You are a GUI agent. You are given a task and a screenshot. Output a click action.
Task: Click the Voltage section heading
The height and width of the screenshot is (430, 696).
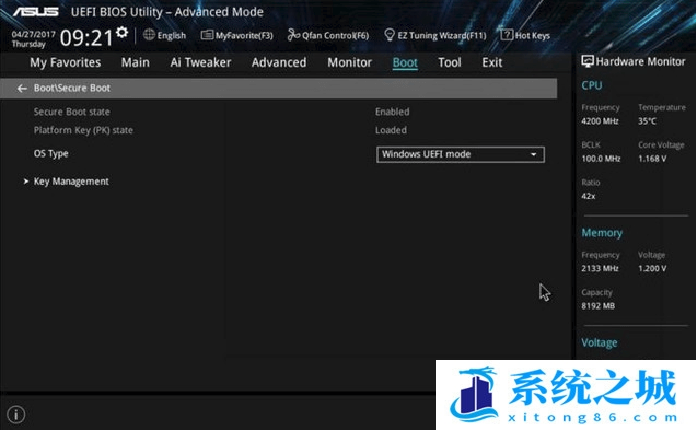599,343
